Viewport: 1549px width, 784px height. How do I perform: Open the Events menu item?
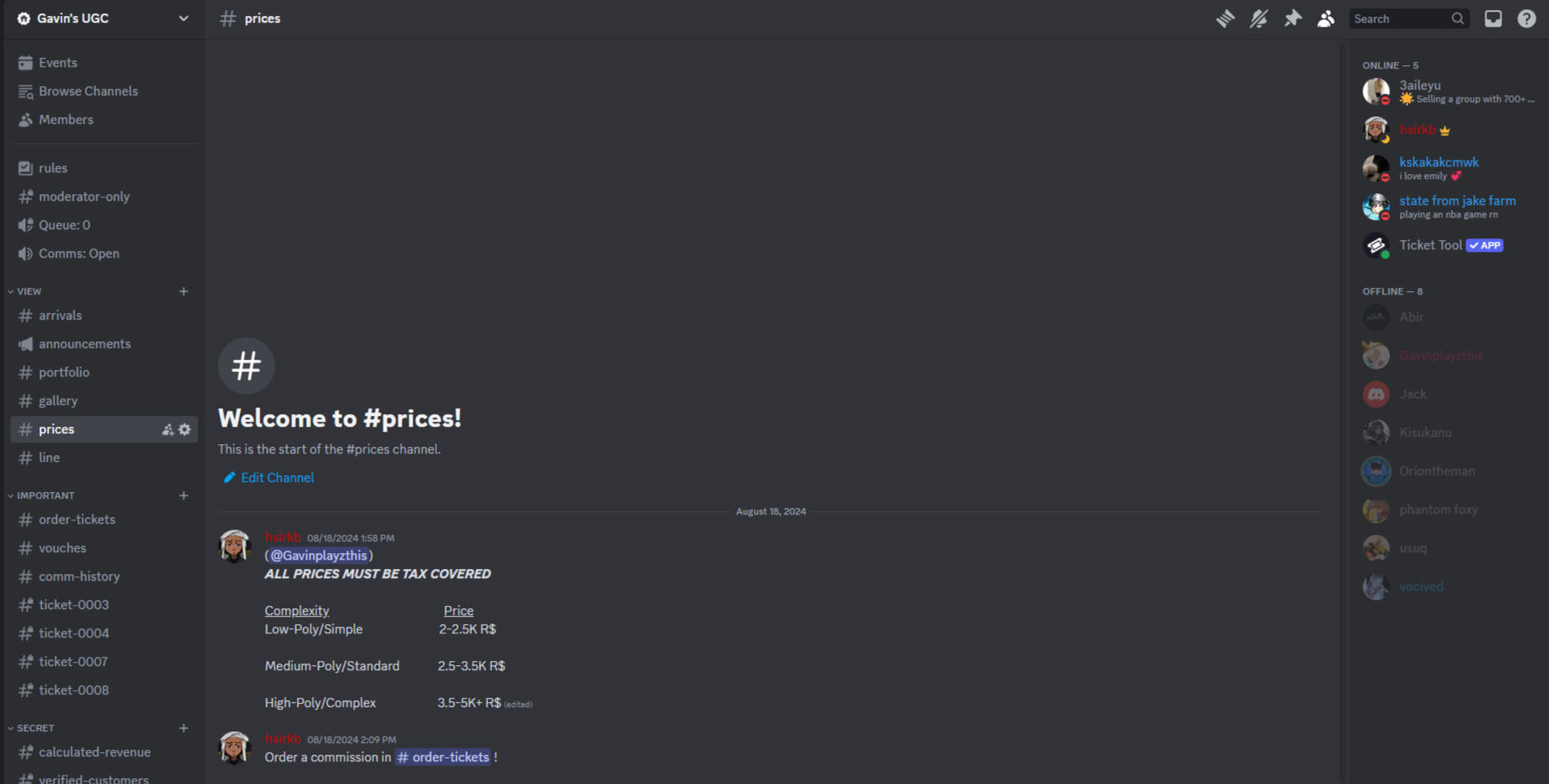104,63
